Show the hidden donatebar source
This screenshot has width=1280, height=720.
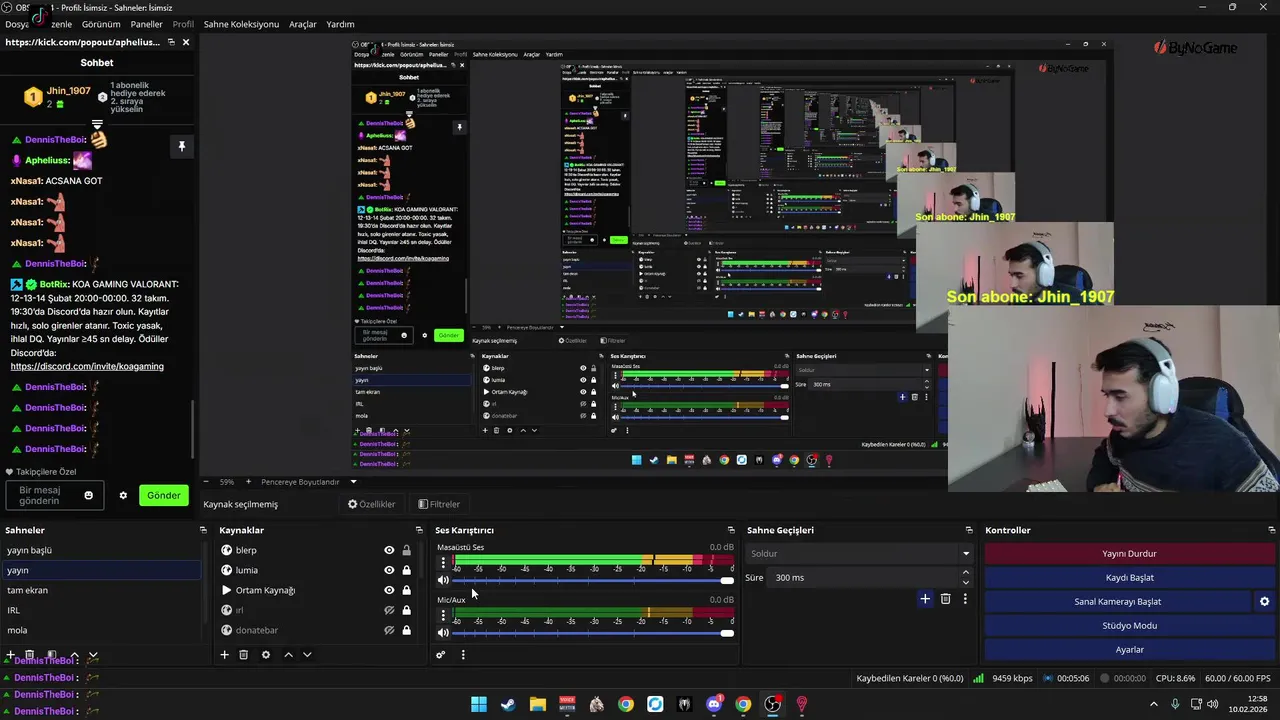pos(389,630)
